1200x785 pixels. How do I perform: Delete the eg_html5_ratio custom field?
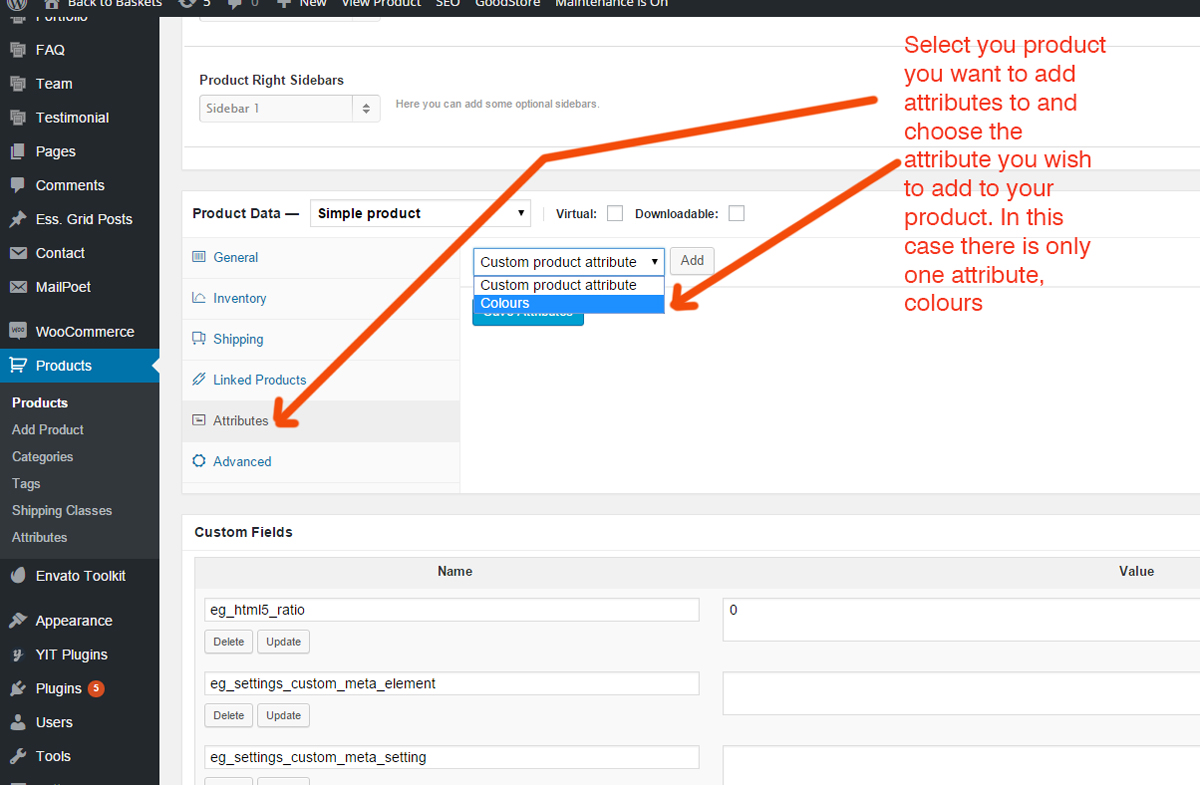tap(228, 642)
